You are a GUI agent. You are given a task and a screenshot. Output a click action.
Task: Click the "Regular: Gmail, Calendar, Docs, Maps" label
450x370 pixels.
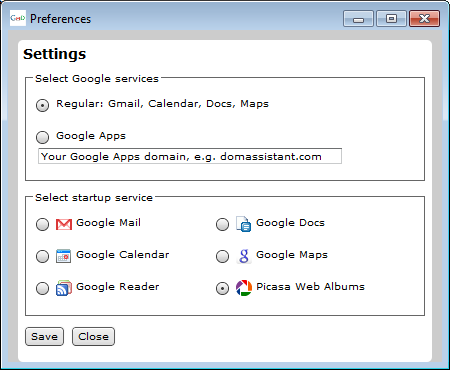point(162,104)
